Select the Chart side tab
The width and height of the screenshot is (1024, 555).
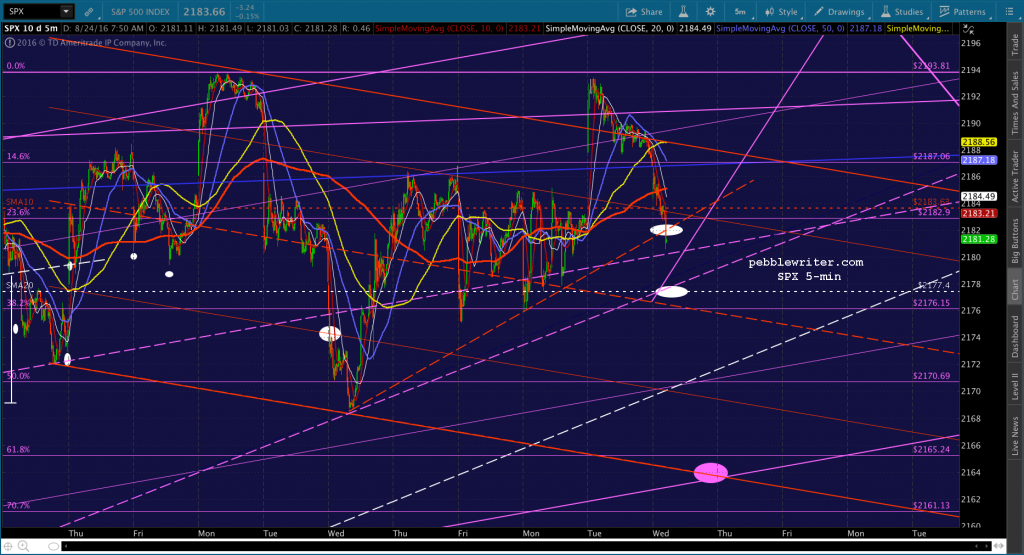1015,290
